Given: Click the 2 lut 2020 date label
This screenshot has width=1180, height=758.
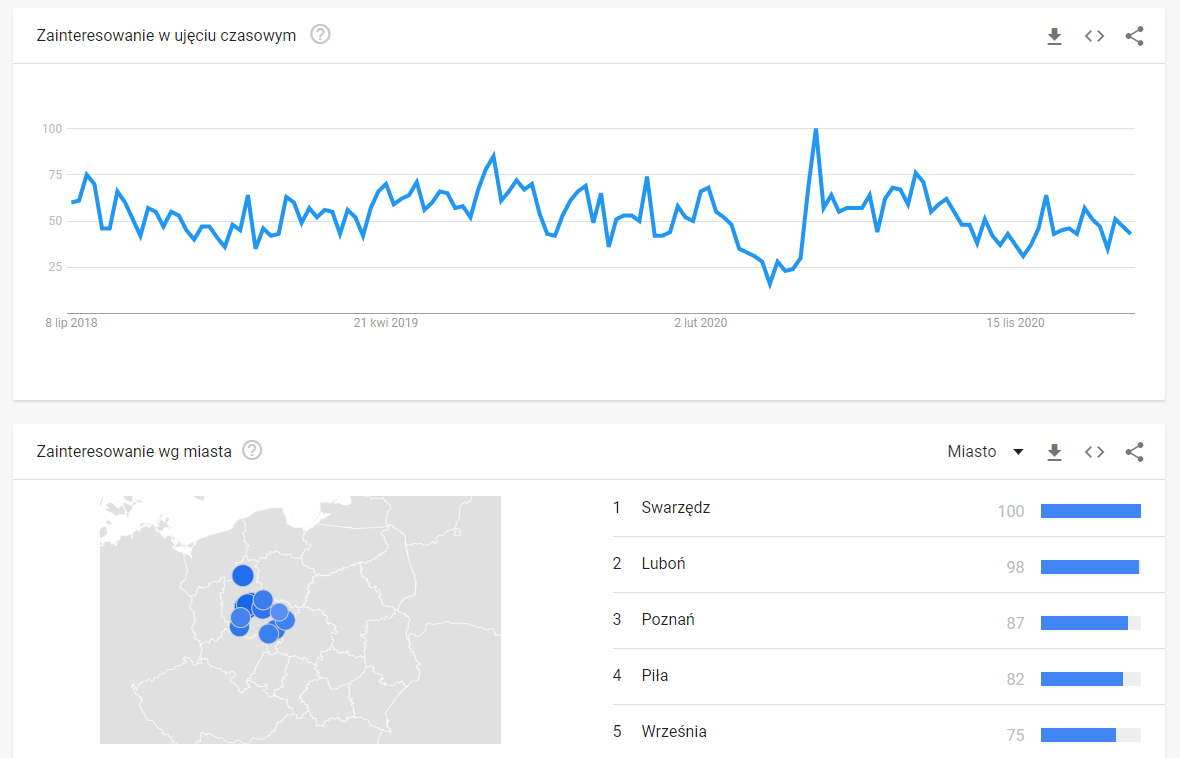Looking at the screenshot, I should 701,323.
